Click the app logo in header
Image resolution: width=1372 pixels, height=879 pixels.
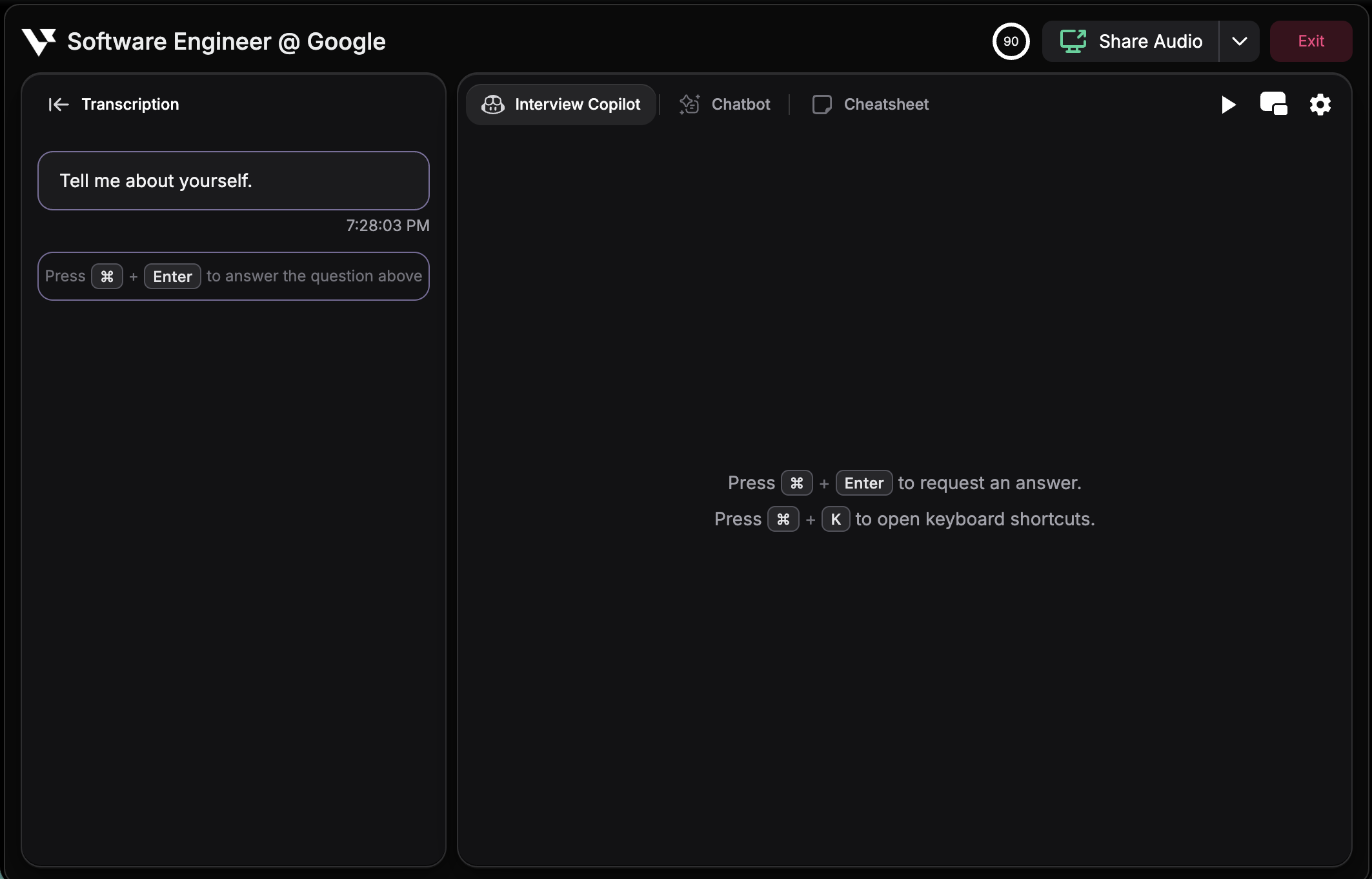pyautogui.click(x=39, y=42)
